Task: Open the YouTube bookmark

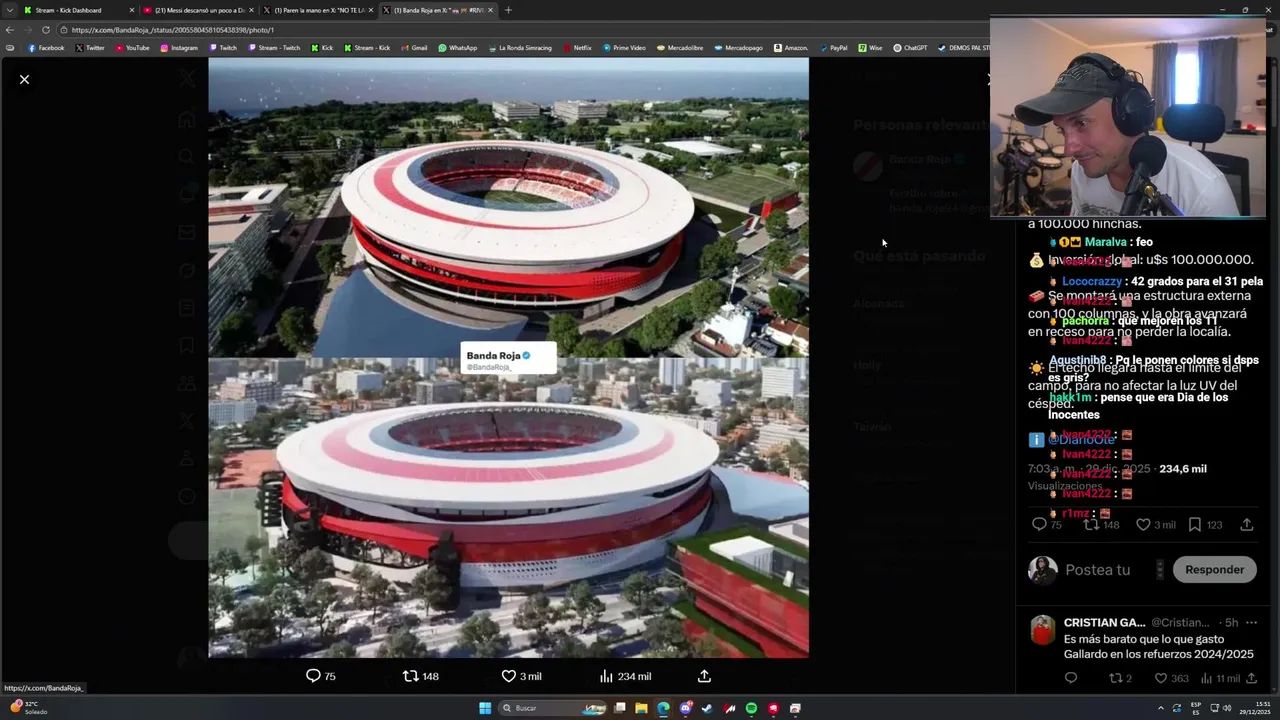Action: click(x=131, y=48)
